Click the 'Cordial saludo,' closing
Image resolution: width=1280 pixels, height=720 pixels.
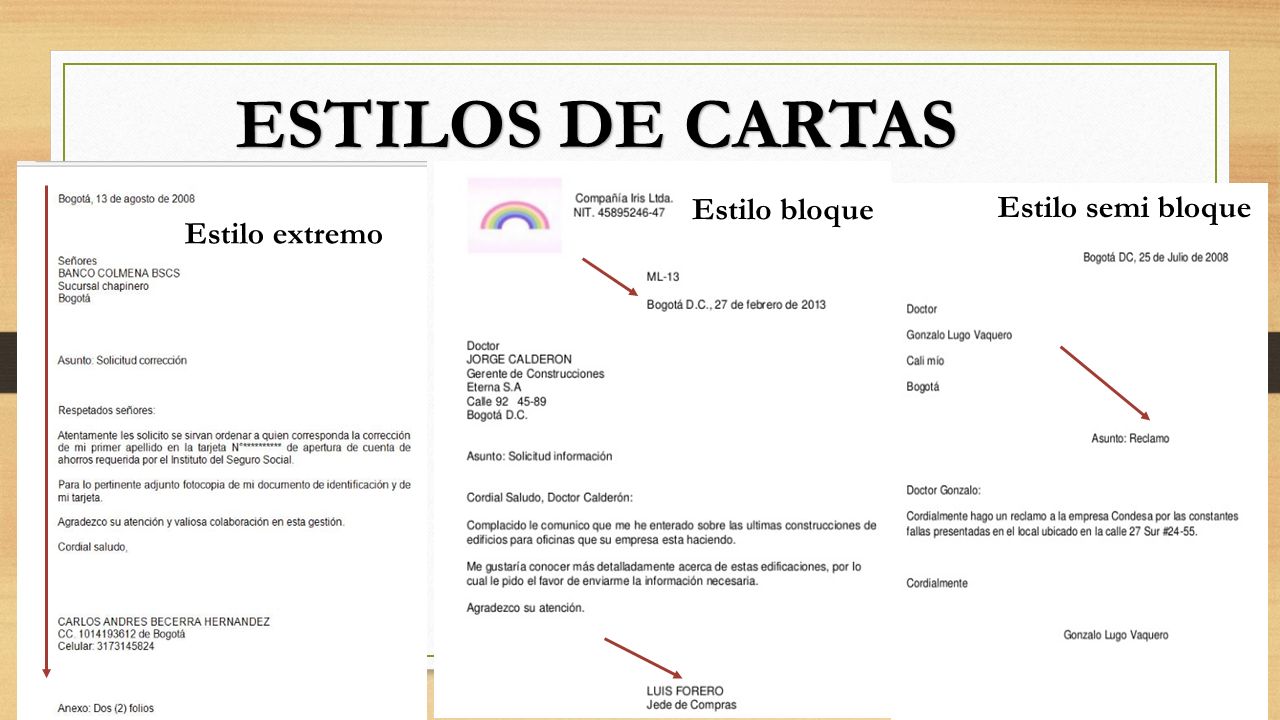[93, 547]
